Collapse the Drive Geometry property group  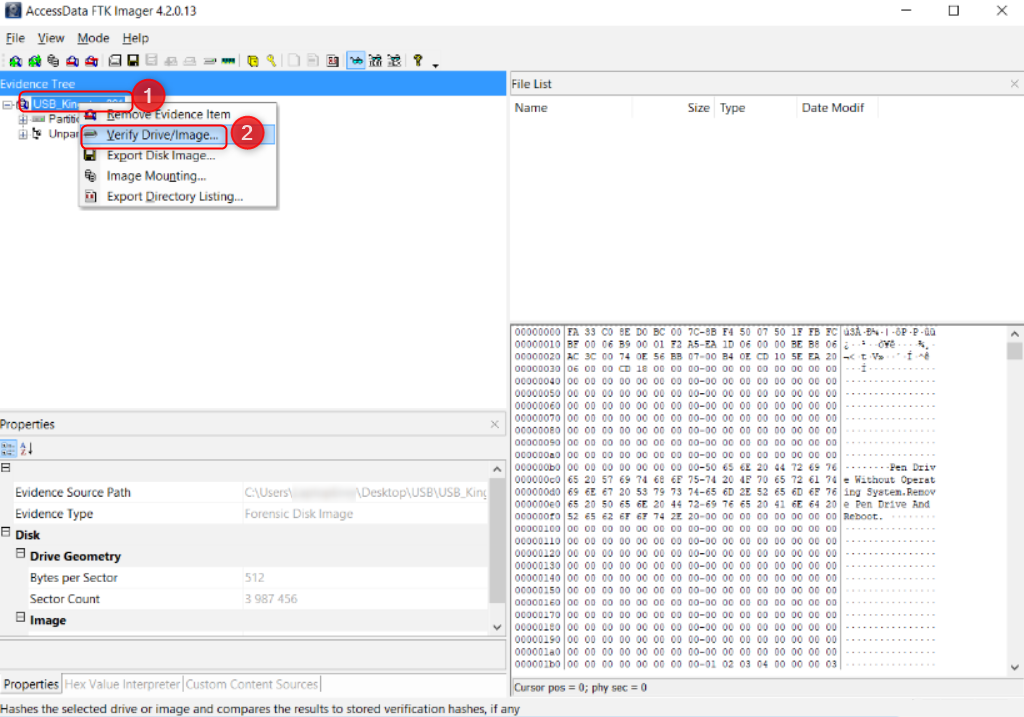21,556
